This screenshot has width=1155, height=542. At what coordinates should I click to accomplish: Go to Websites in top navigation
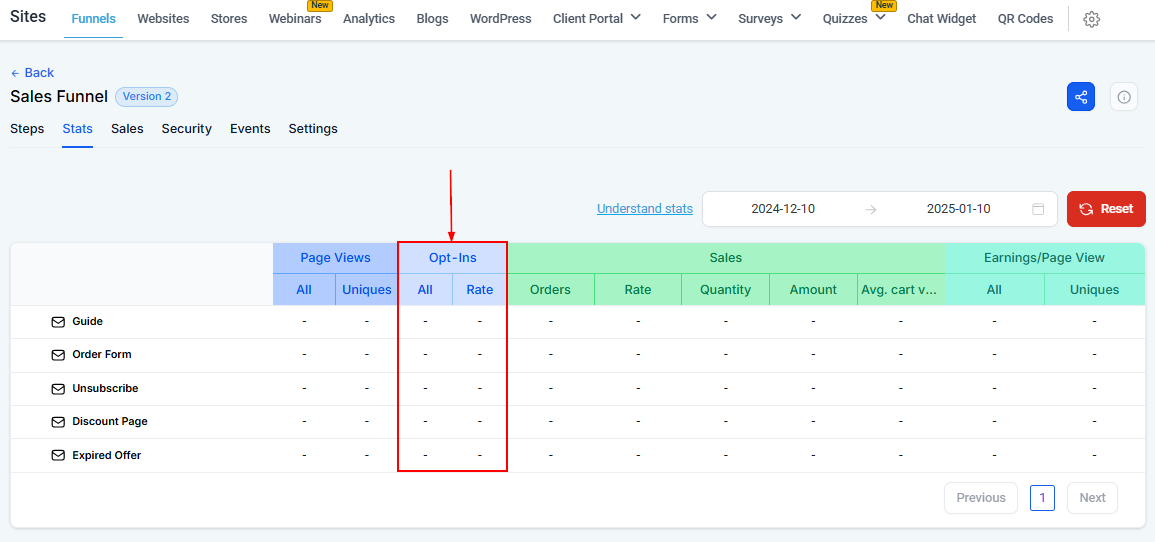[163, 19]
